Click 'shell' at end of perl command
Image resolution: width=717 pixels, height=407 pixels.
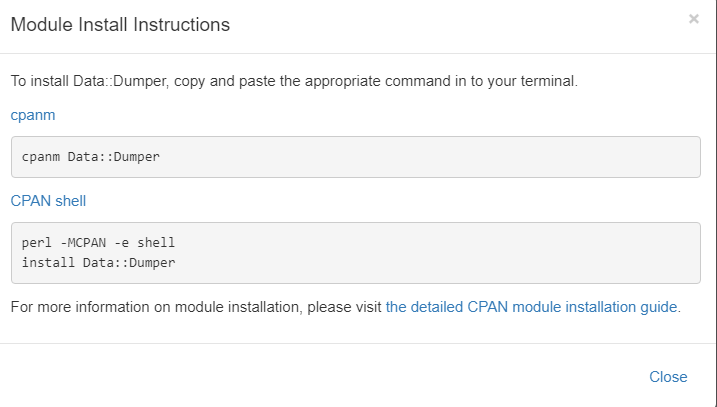click(156, 242)
